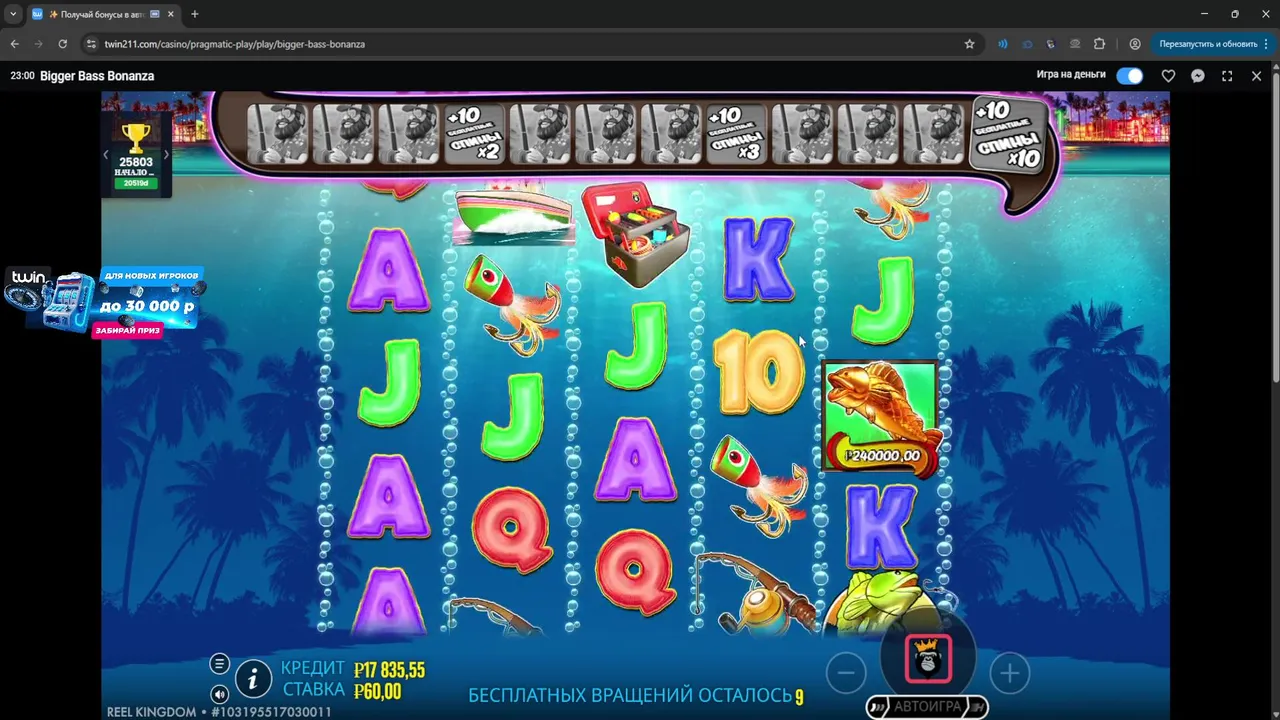Add game to favorites with heart icon
The height and width of the screenshot is (720, 1280).
point(1168,76)
